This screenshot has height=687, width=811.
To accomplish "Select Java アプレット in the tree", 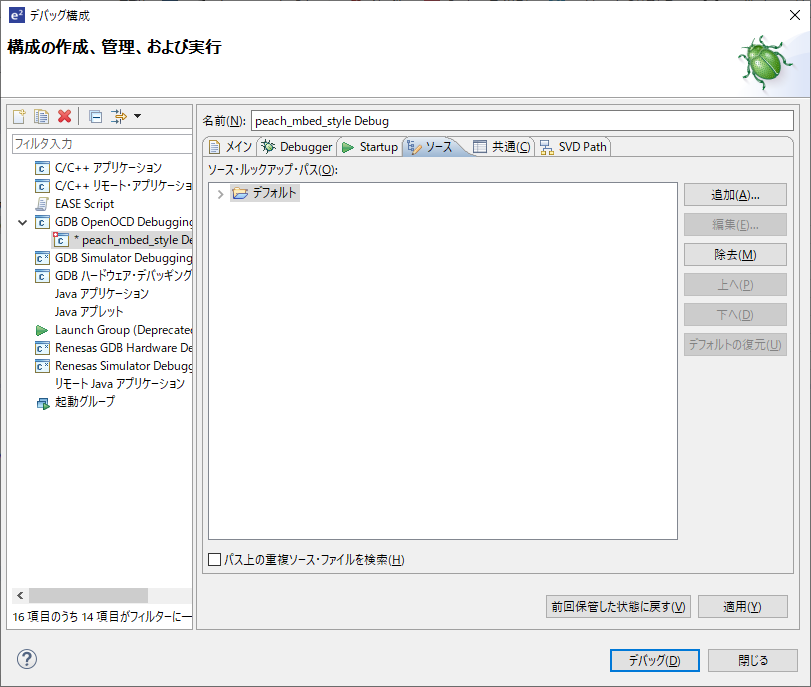I will click(89, 312).
